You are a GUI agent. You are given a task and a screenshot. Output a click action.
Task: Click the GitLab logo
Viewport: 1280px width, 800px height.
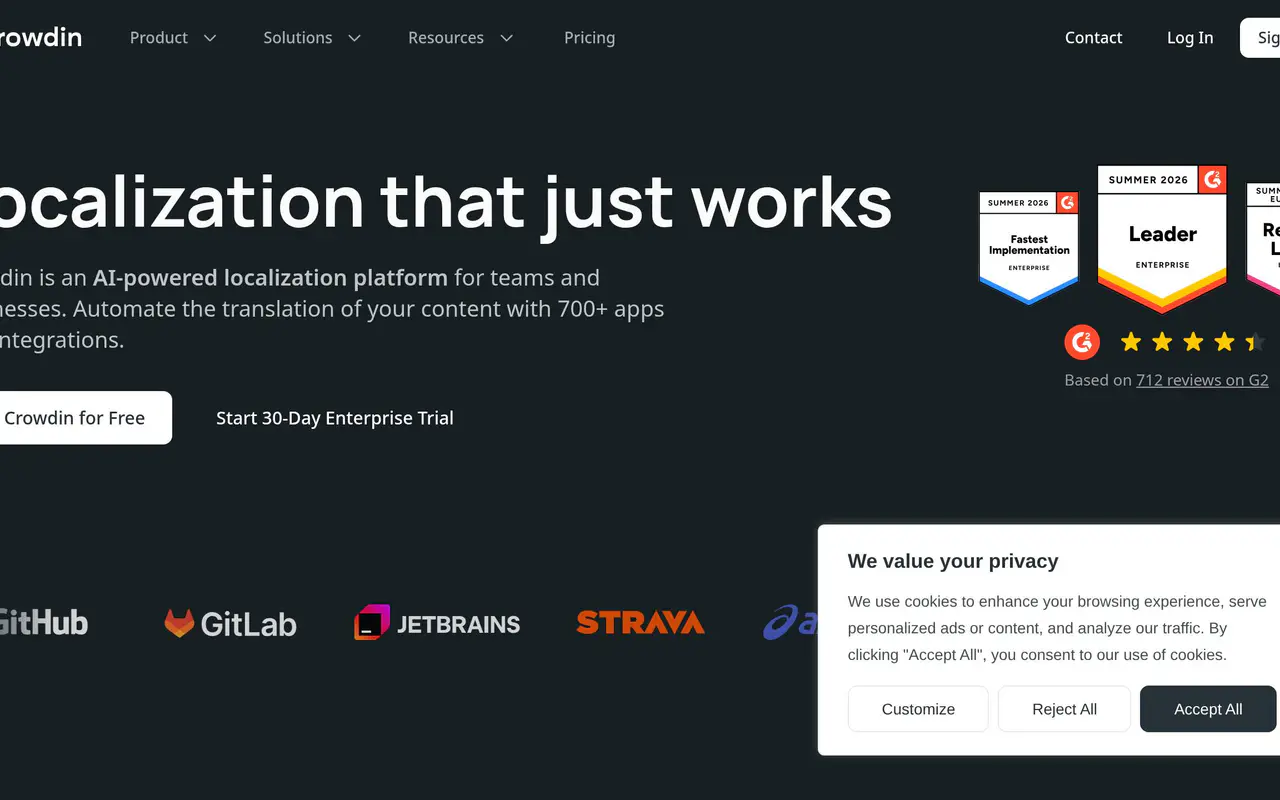231,624
